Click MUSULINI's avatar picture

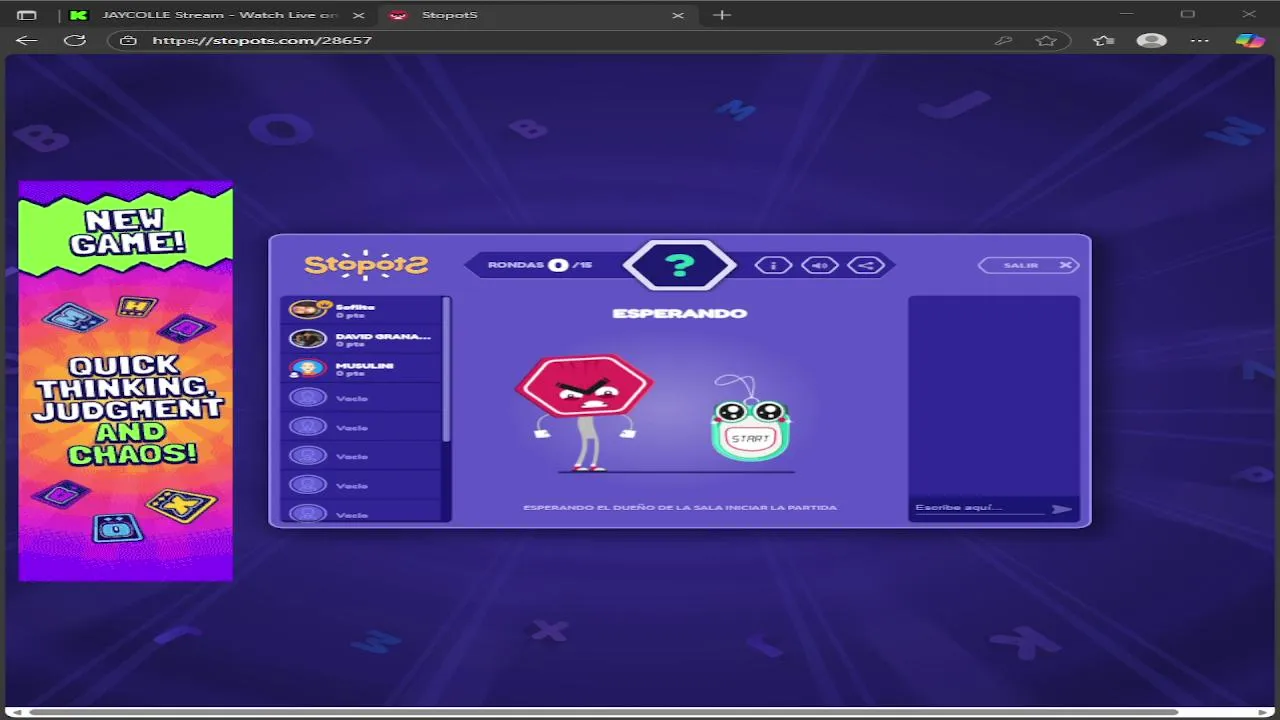pyautogui.click(x=308, y=368)
